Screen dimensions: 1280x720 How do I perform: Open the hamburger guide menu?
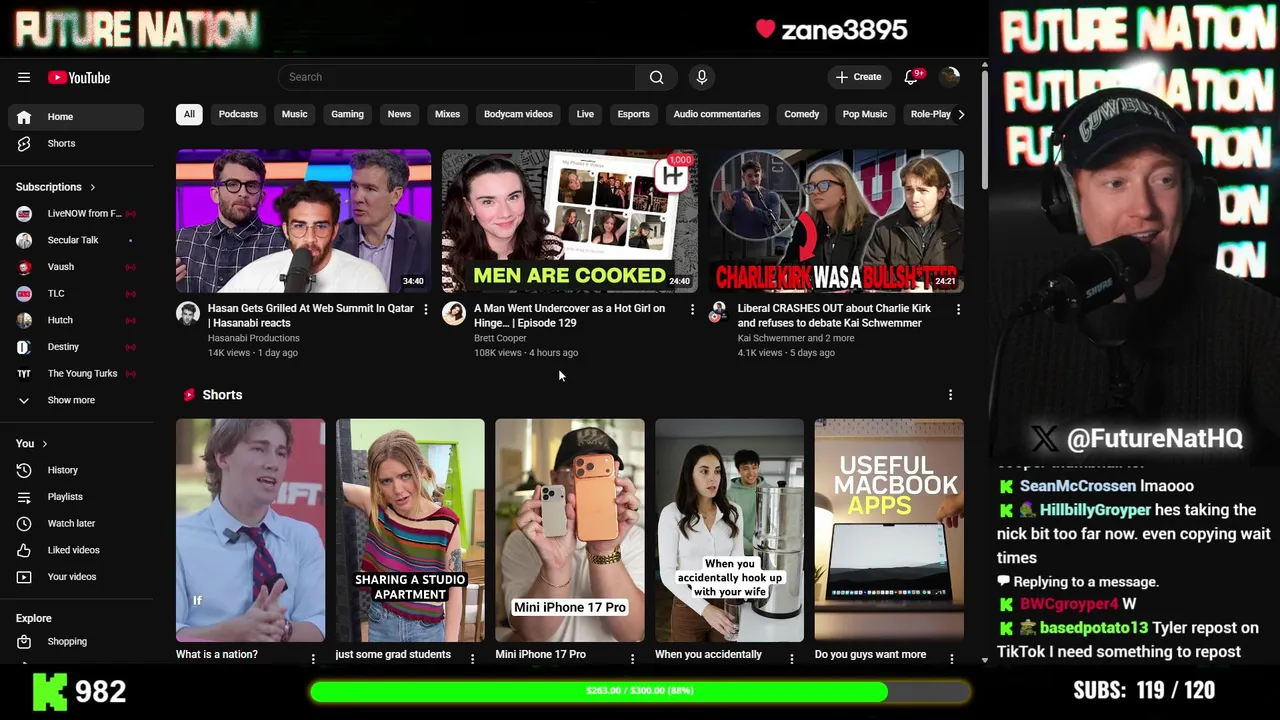click(x=24, y=77)
